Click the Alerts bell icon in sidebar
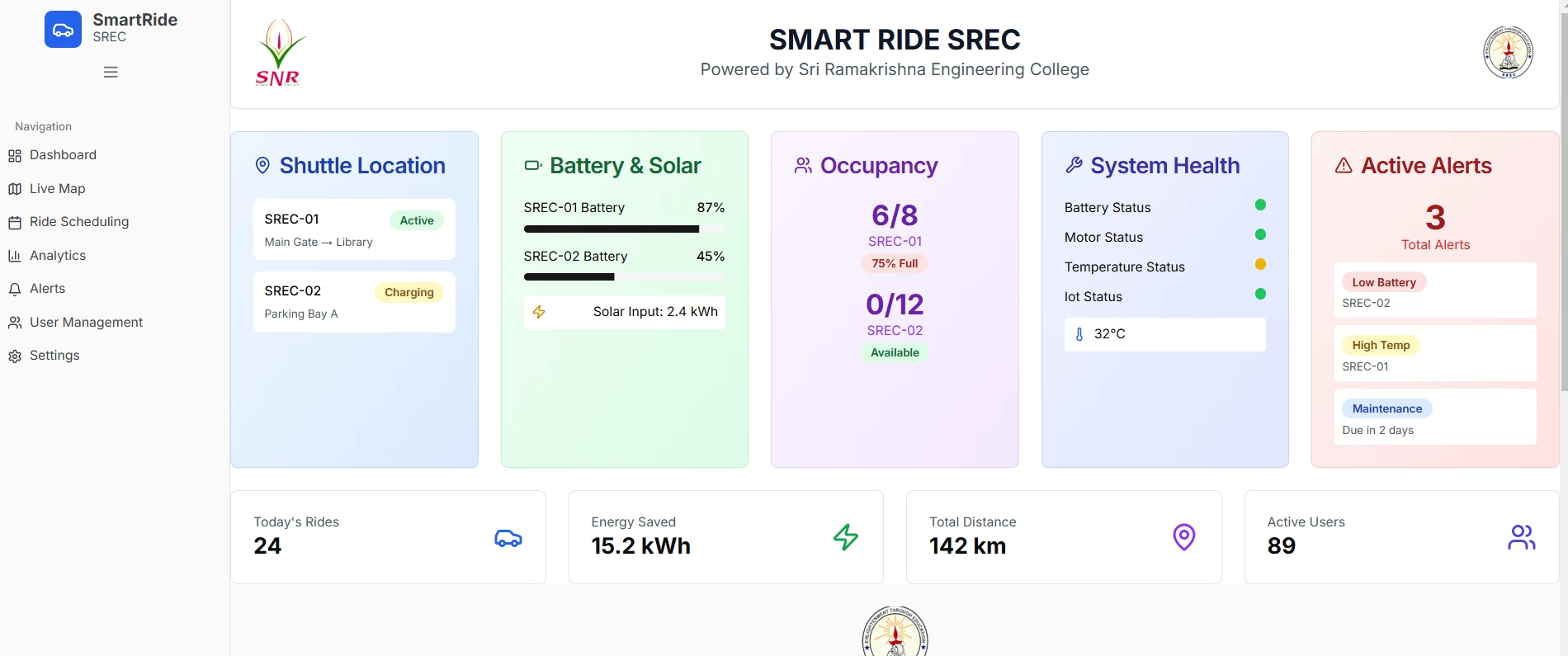 coord(15,289)
